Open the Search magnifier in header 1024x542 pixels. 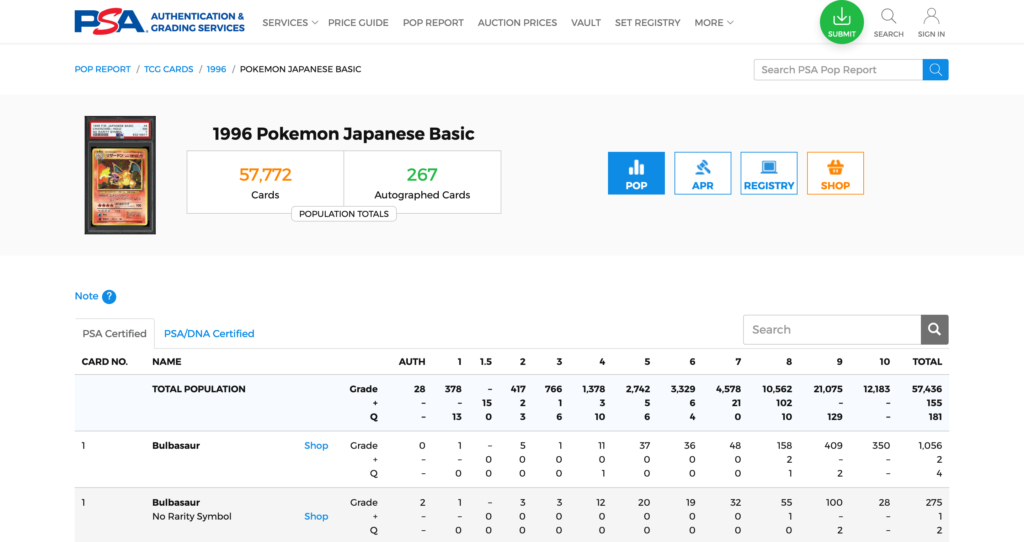point(888,23)
